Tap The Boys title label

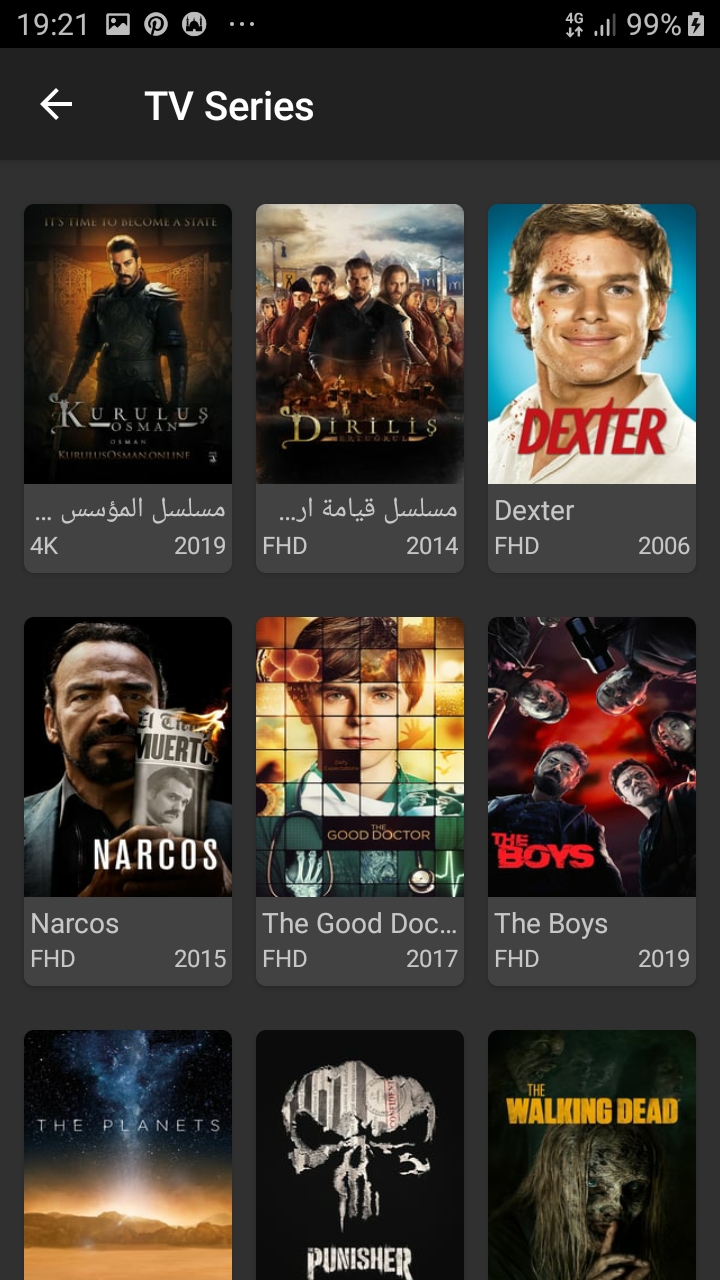551,923
